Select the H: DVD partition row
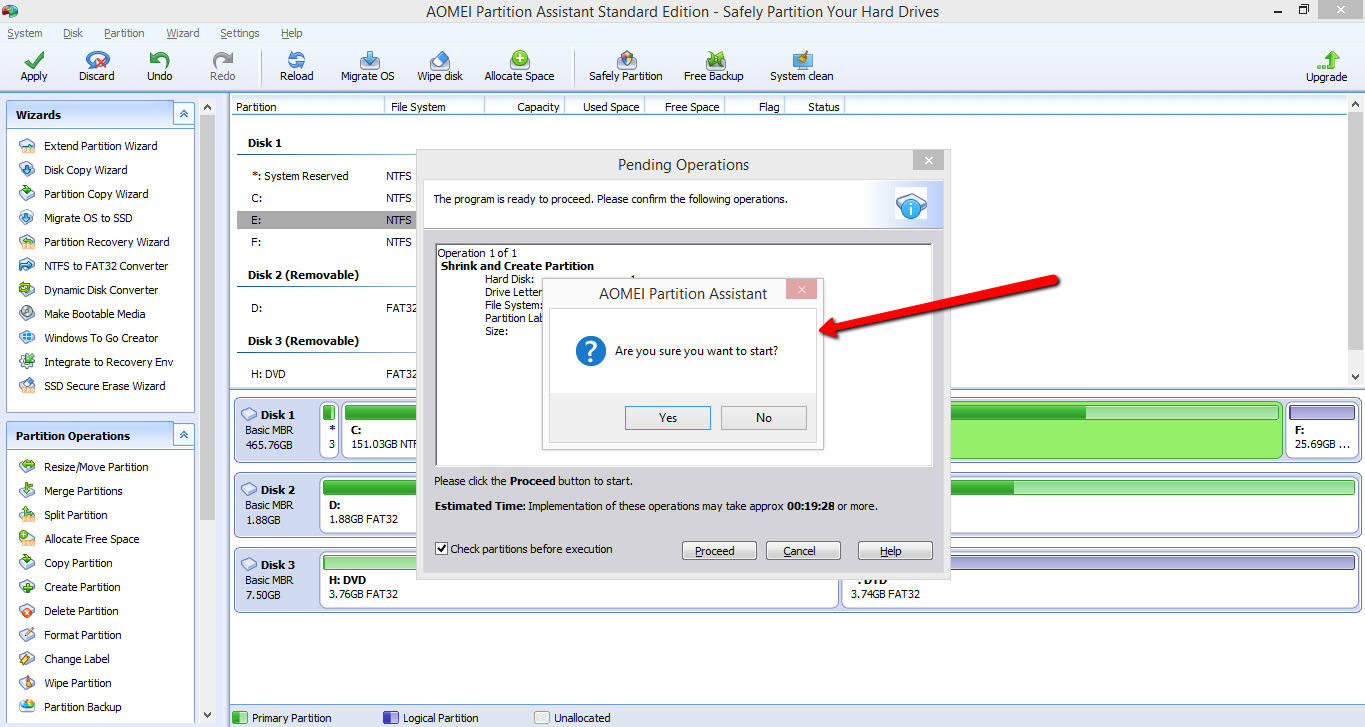 coord(326,374)
